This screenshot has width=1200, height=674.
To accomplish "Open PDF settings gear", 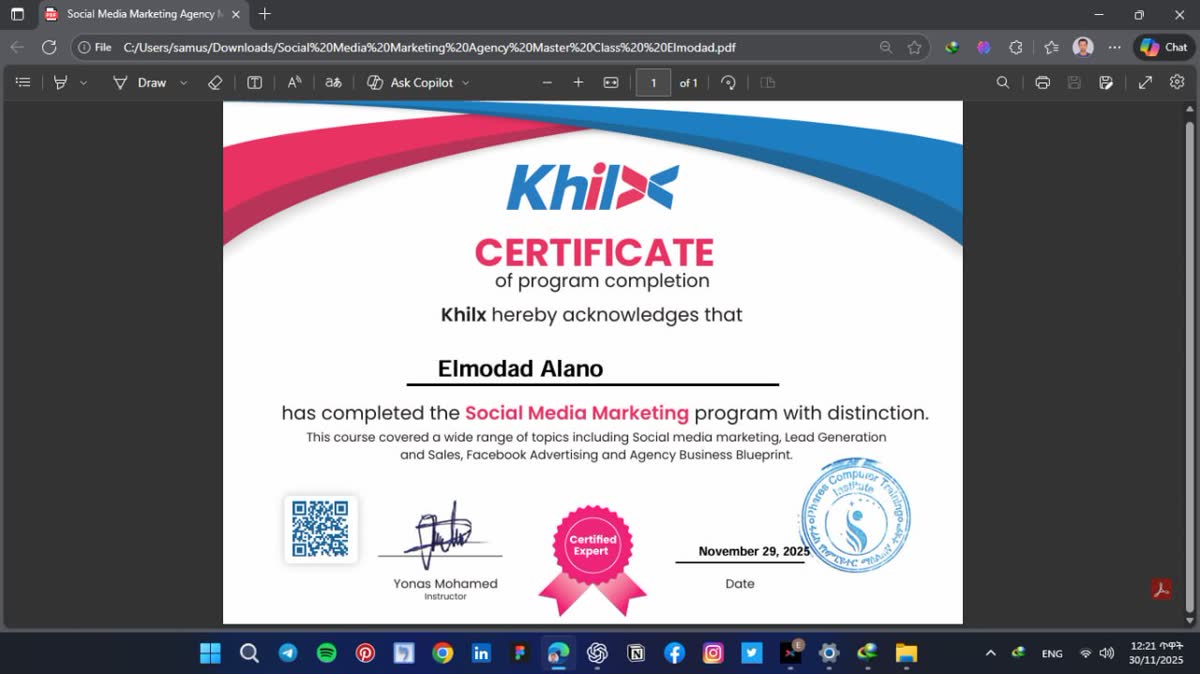I will coord(1177,83).
